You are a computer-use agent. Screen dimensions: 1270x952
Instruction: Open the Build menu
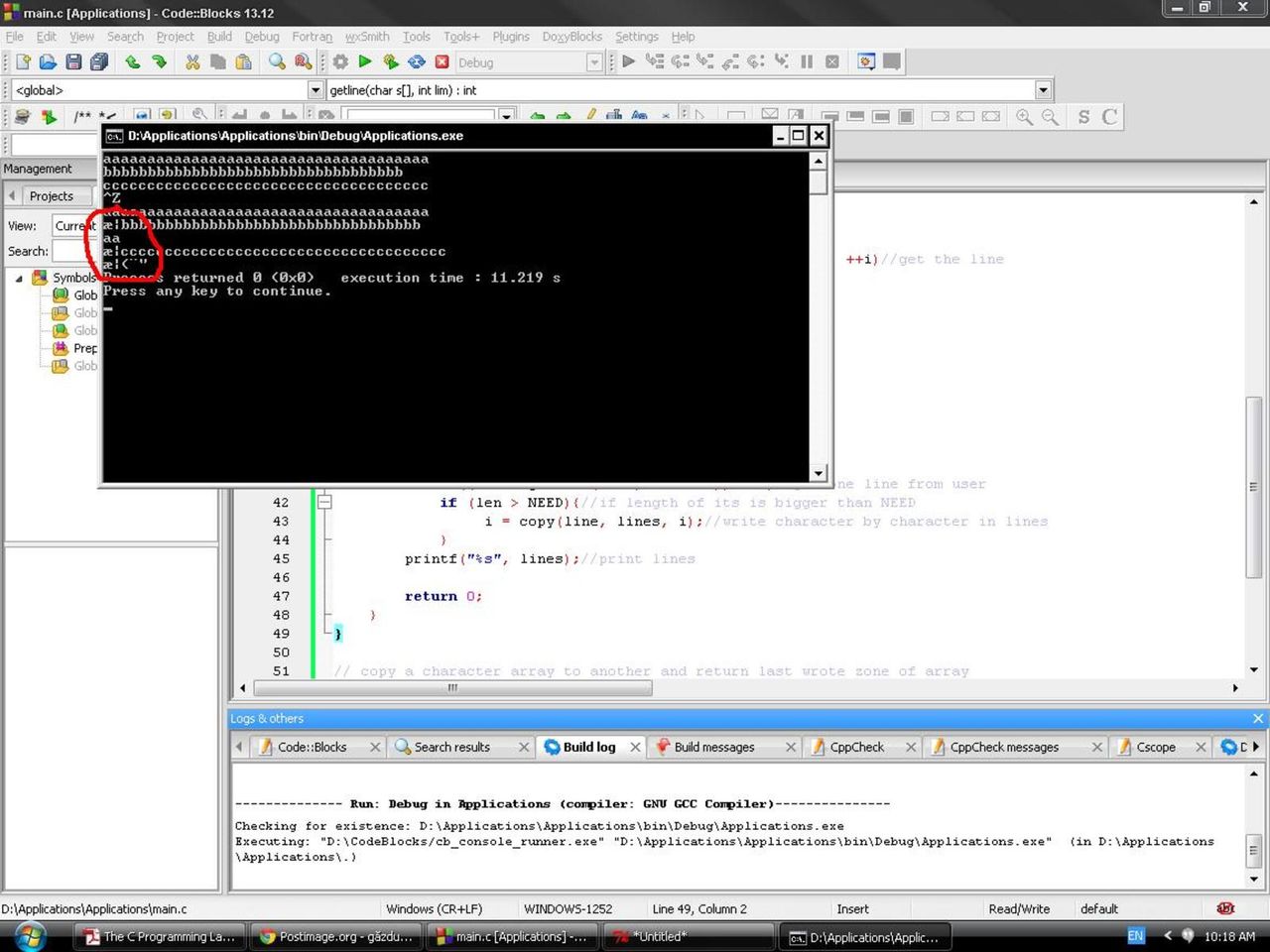[219, 37]
